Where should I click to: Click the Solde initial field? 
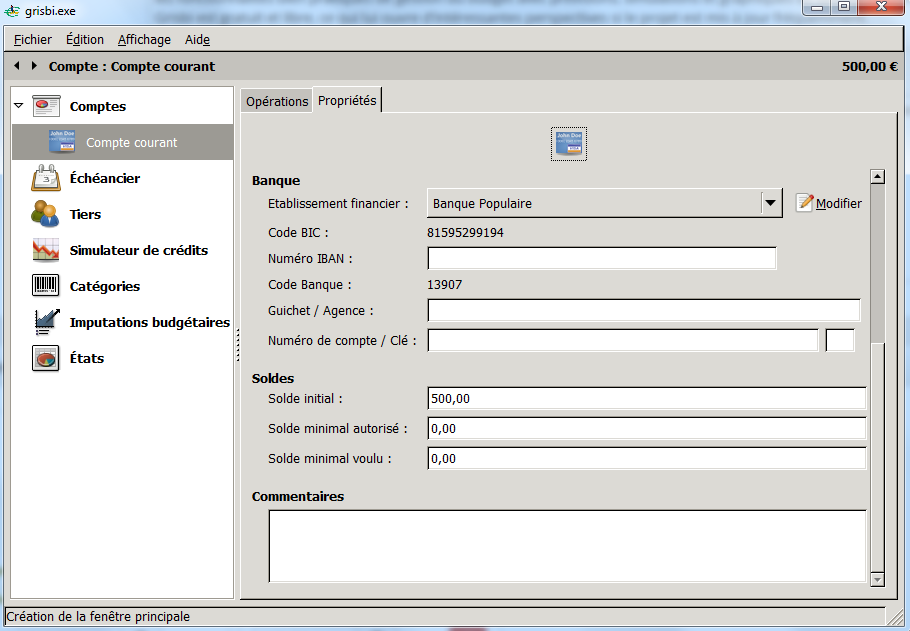click(647, 398)
